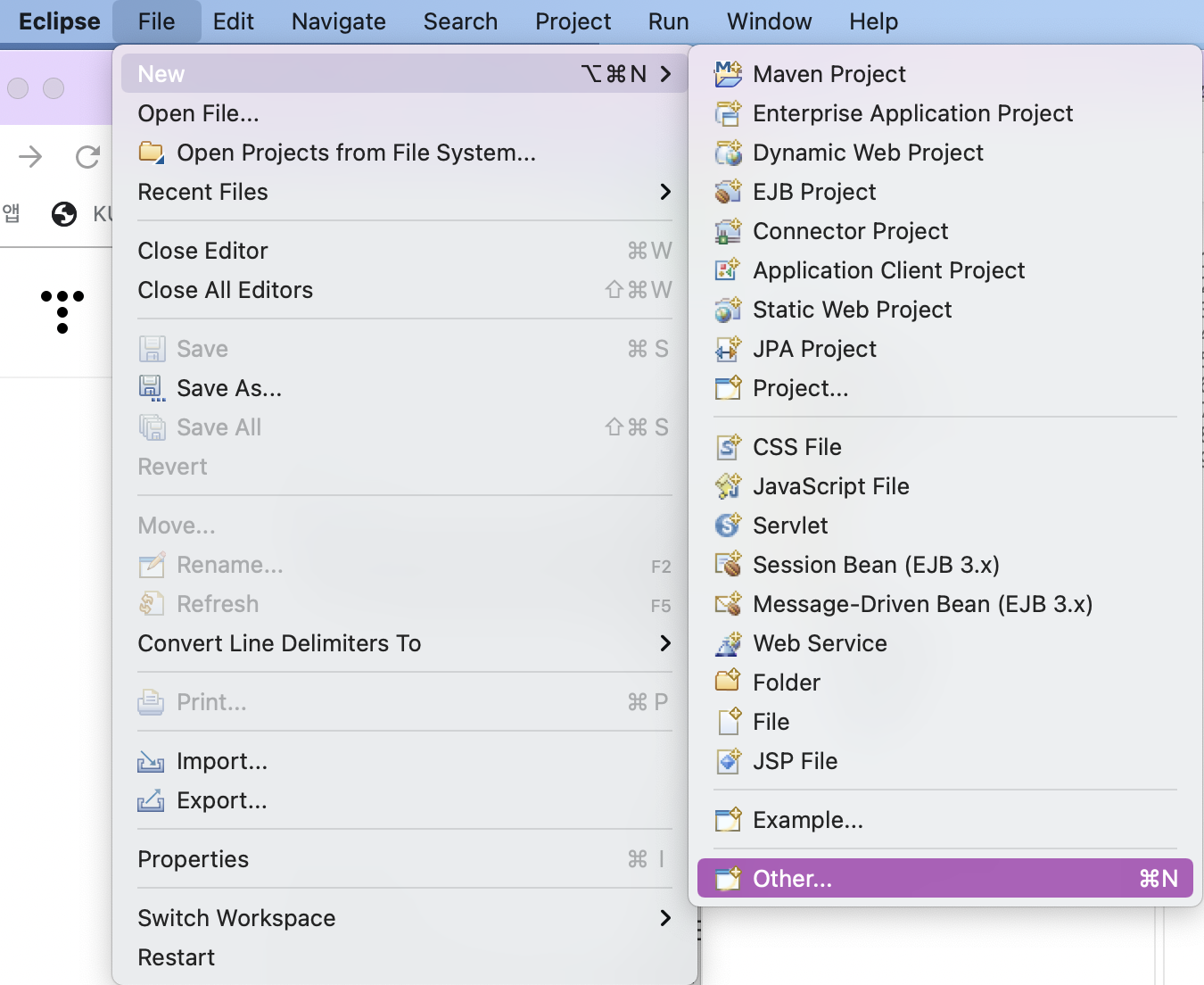Click the EJB Project bean icon

coord(728,192)
